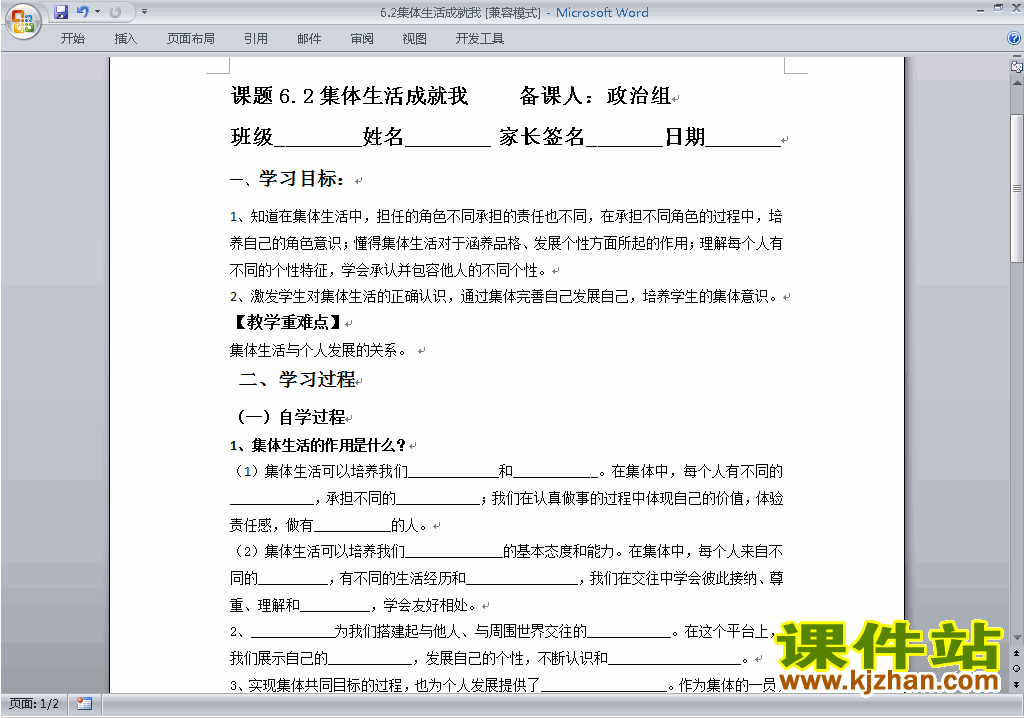
Task: Click the title line '课题 6.2 集体生活成就我'
Action: click(349, 96)
